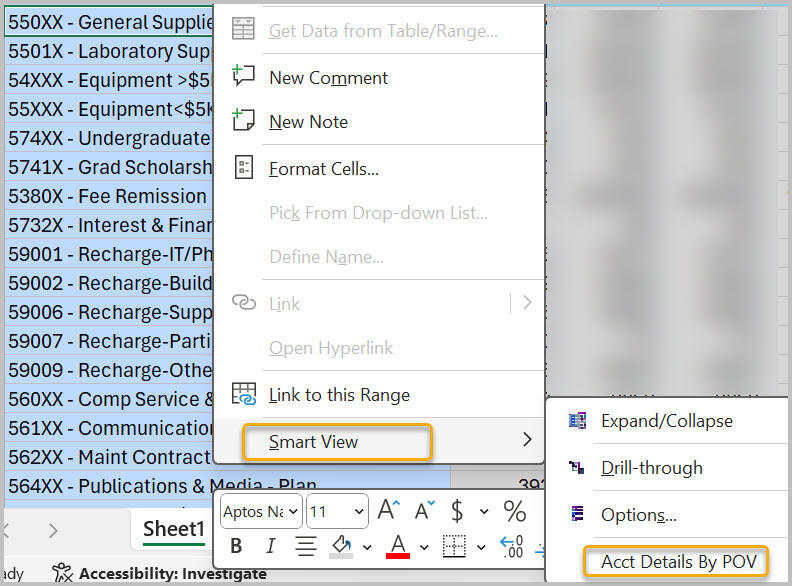Image resolution: width=792 pixels, height=586 pixels.
Task: Click the Drill-through icon
Action: 577,467
